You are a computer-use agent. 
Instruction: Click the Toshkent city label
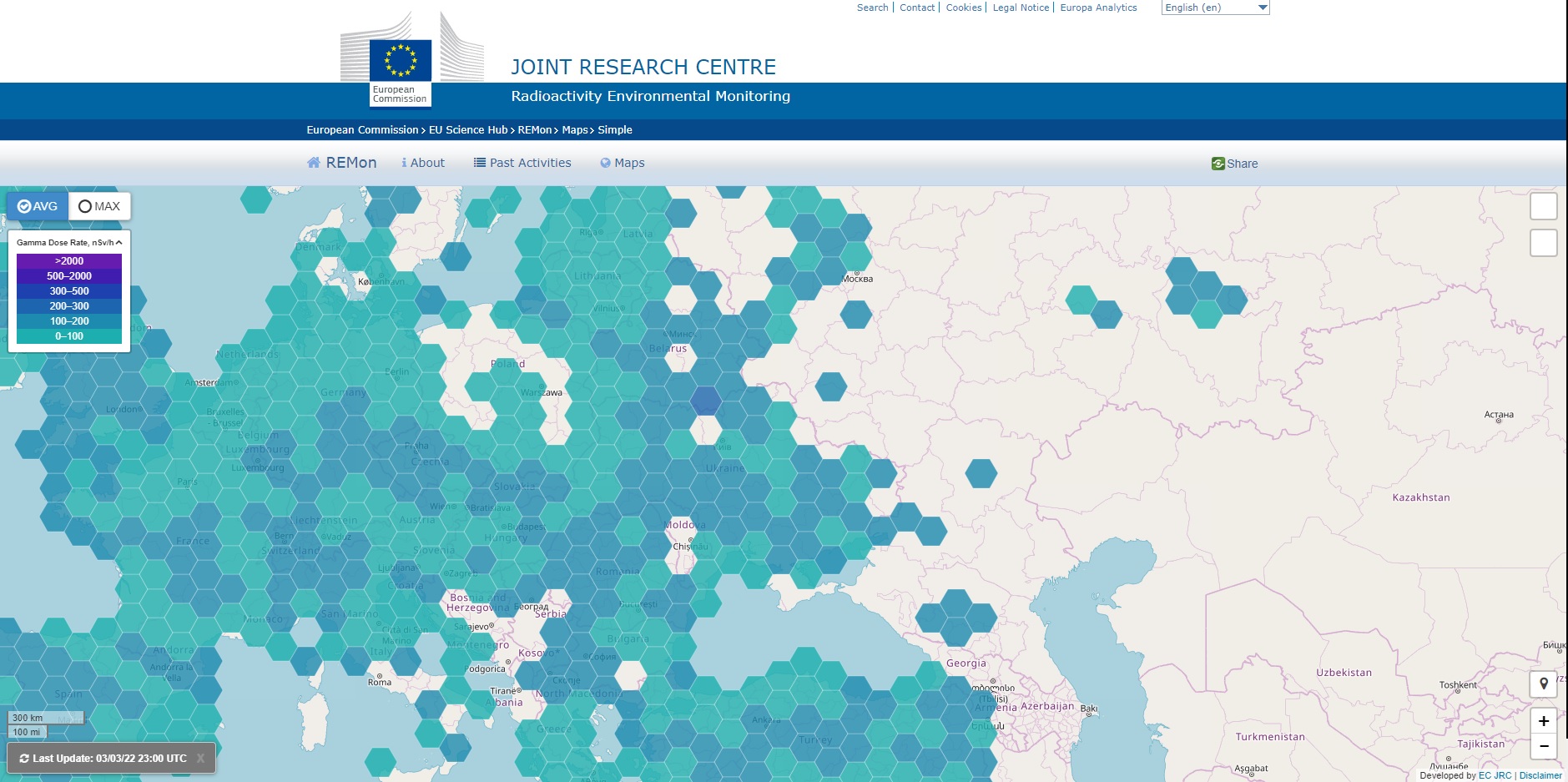[1458, 685]
